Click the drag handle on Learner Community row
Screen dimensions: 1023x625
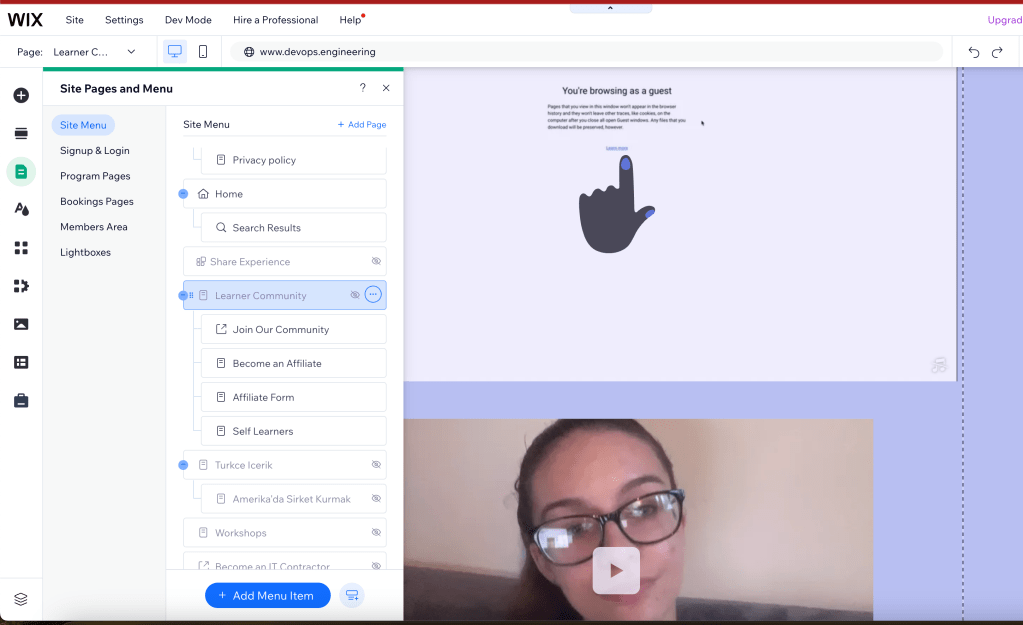tap(191, 296)
